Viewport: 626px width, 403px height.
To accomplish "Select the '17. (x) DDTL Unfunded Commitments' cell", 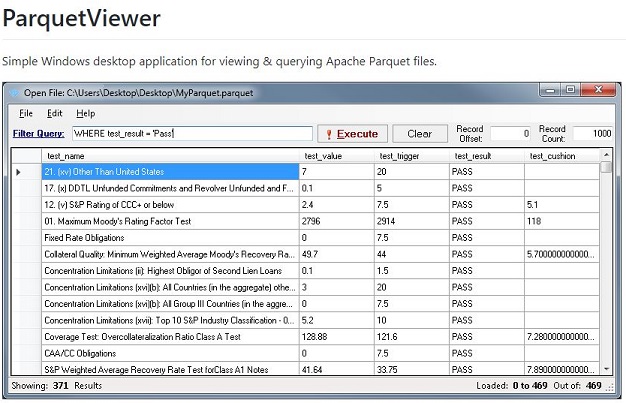I will pyautogui.click(x=170, y=188).
